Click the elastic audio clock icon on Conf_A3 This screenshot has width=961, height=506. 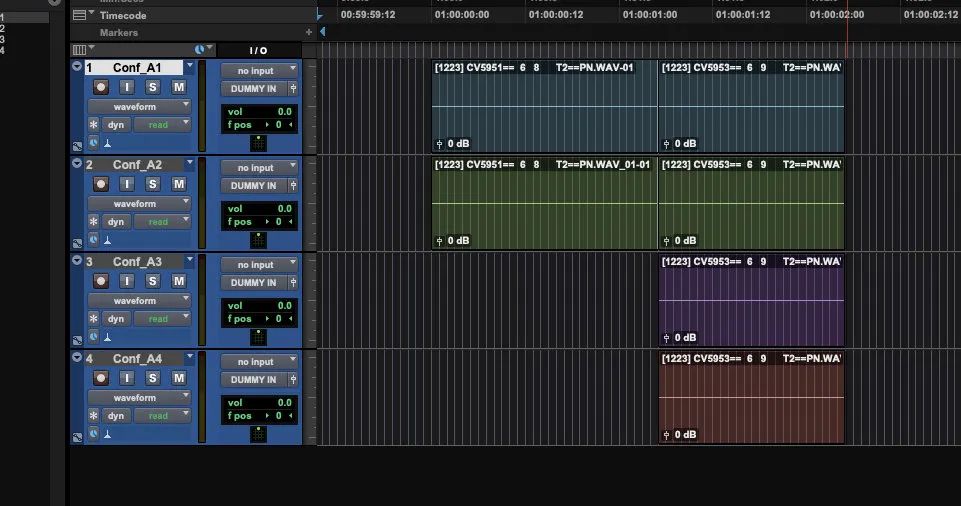click(x=94, y=336)
